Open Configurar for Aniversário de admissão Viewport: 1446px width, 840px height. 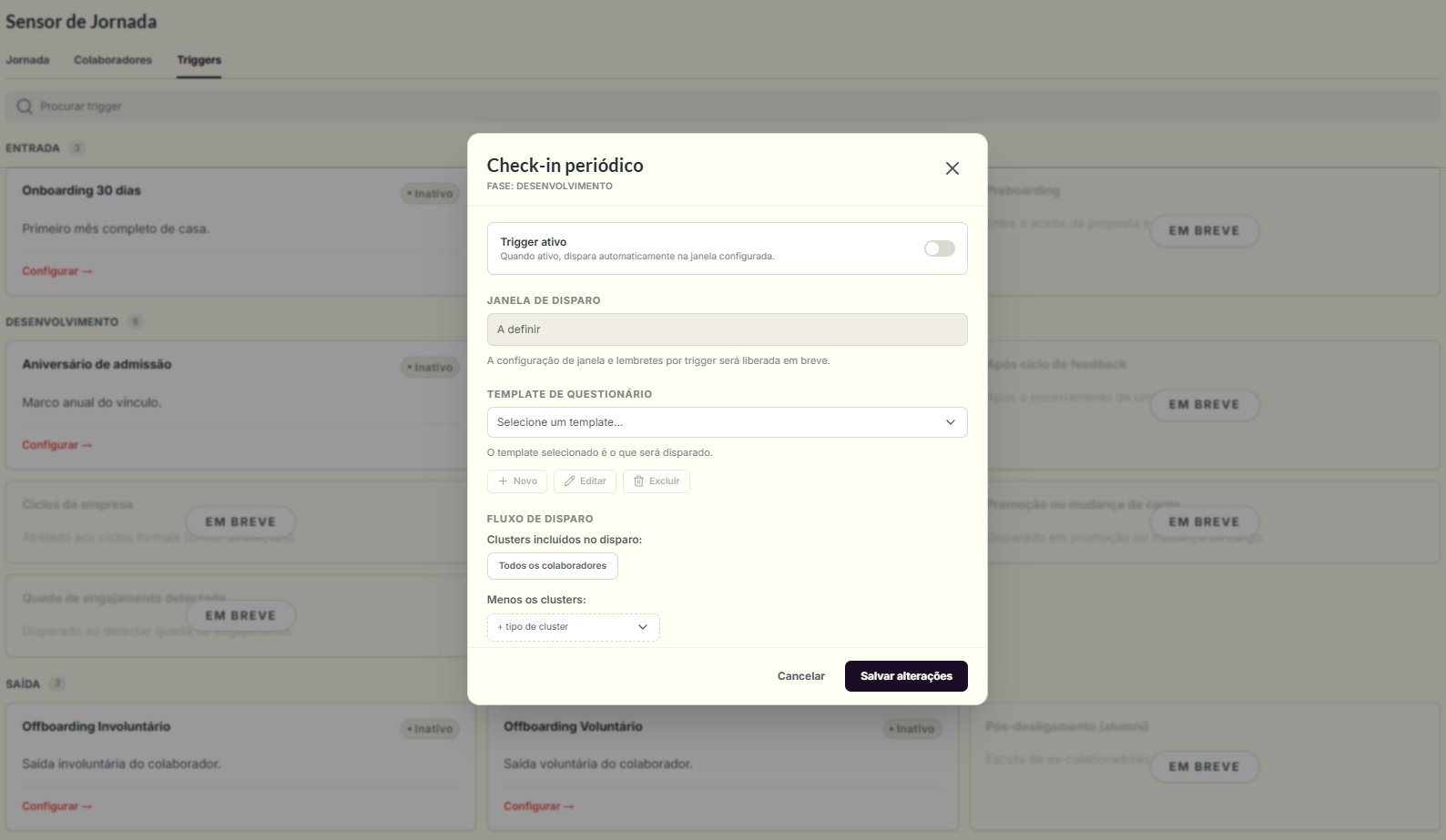[56, 445]
